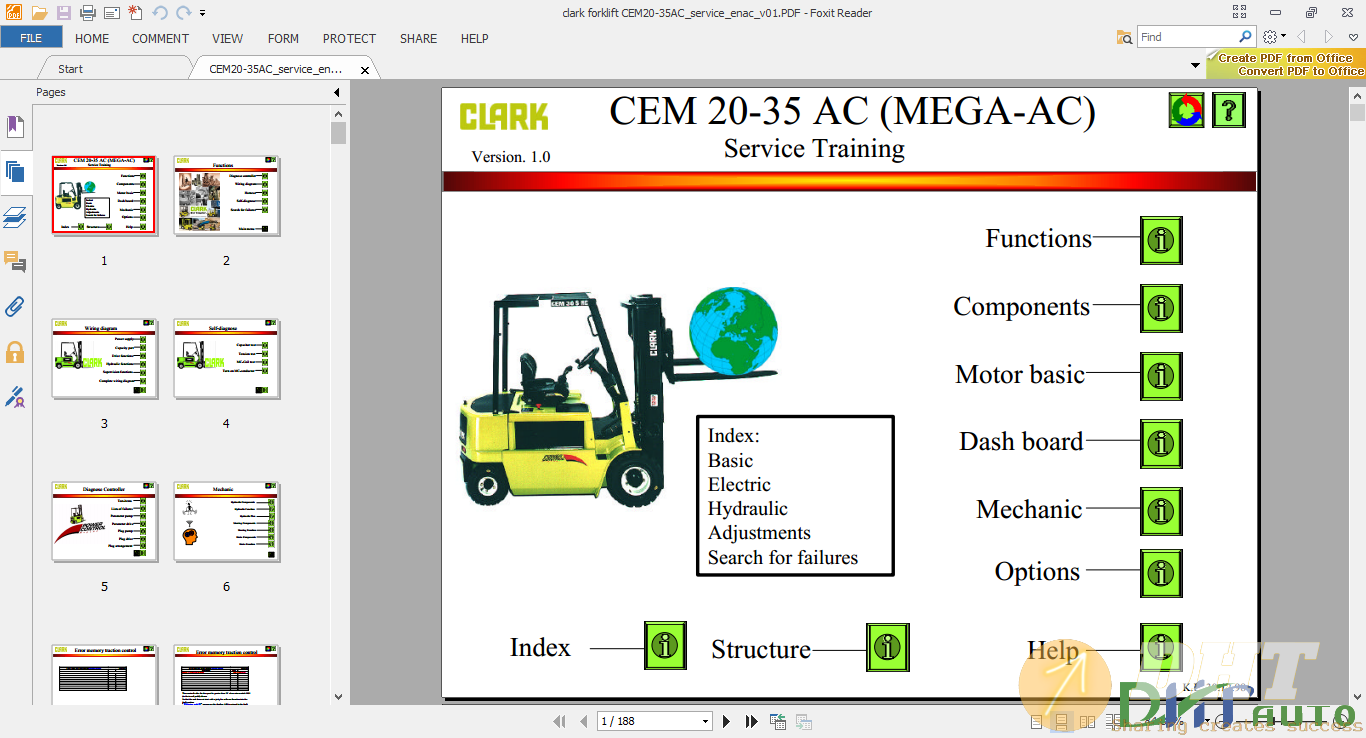Viewport: 1366px width, 738px height.
Task: Open the Layers panel icon in sidebar
Action: 14,217
